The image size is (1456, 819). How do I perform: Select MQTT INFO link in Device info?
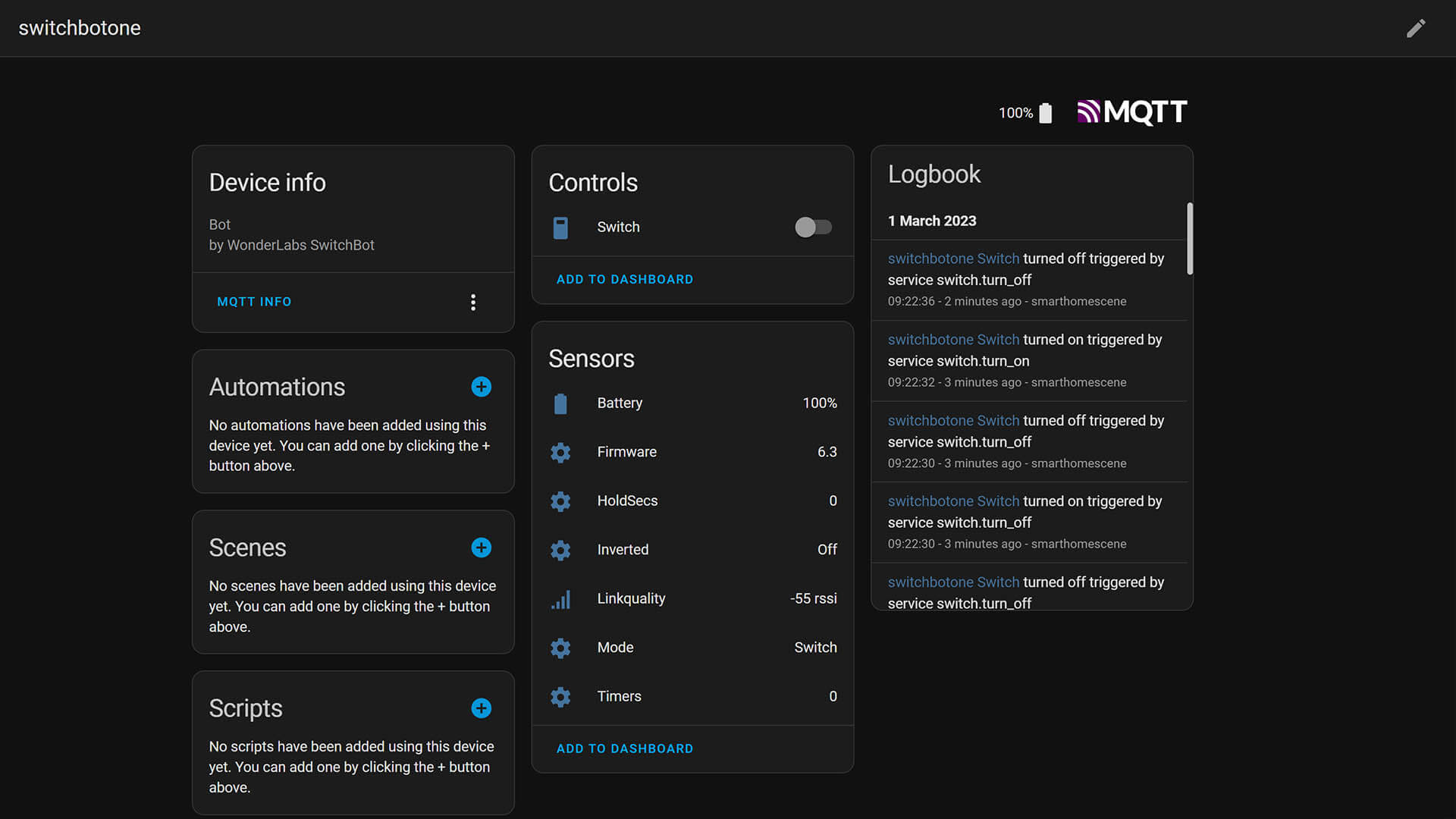[255, 301]
